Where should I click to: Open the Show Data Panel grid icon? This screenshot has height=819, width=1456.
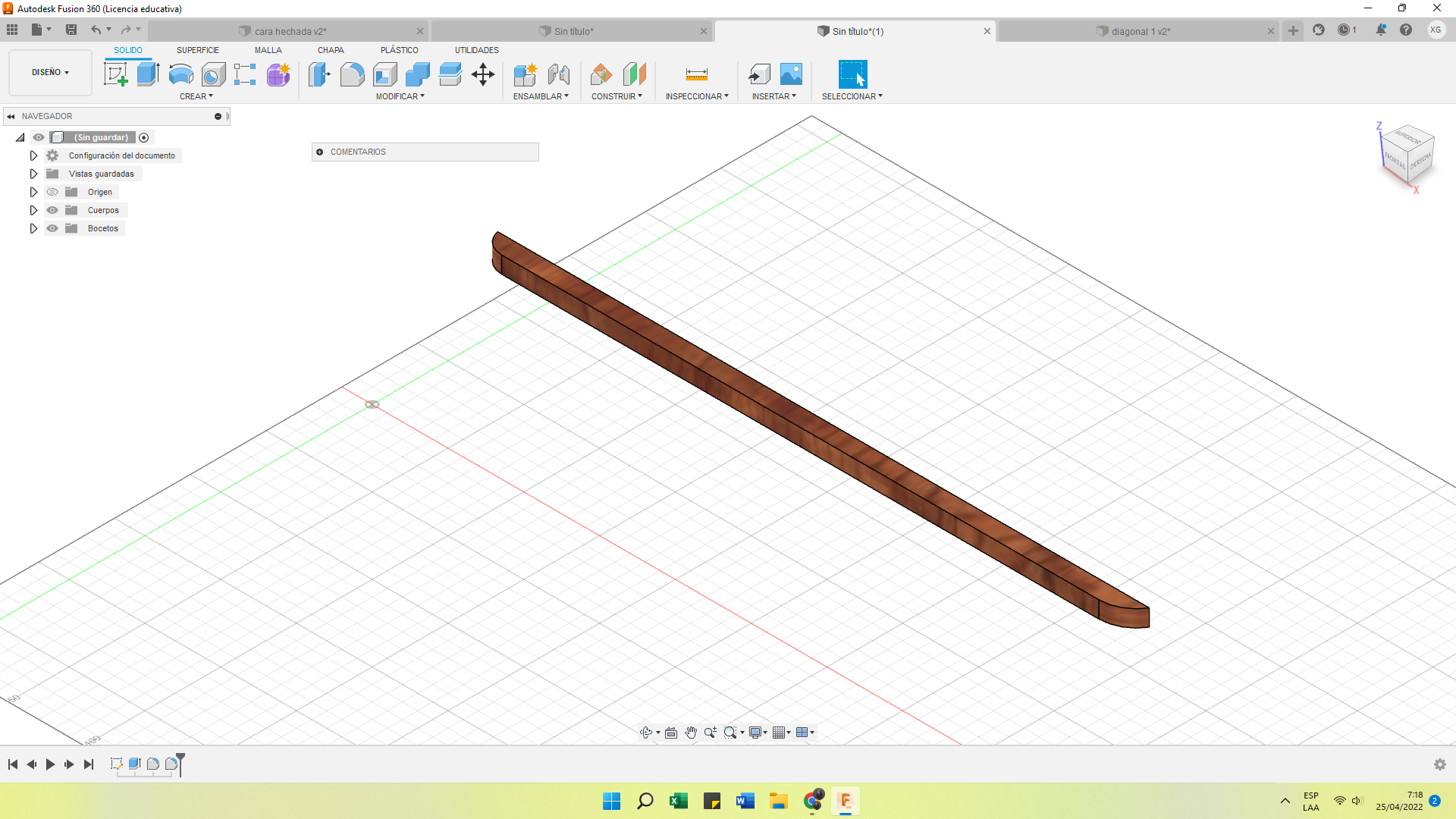coord(12,30)
